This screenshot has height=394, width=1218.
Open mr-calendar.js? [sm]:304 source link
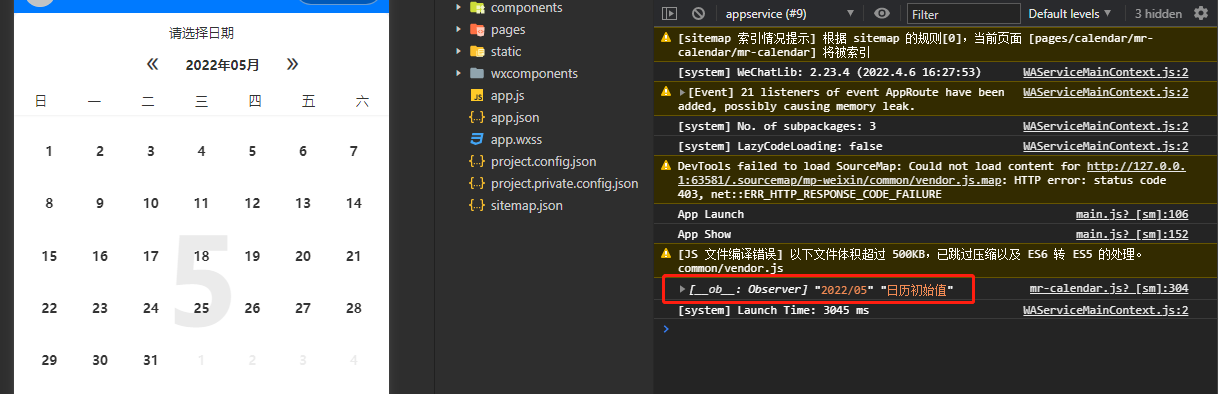(x=1109, y=289)
